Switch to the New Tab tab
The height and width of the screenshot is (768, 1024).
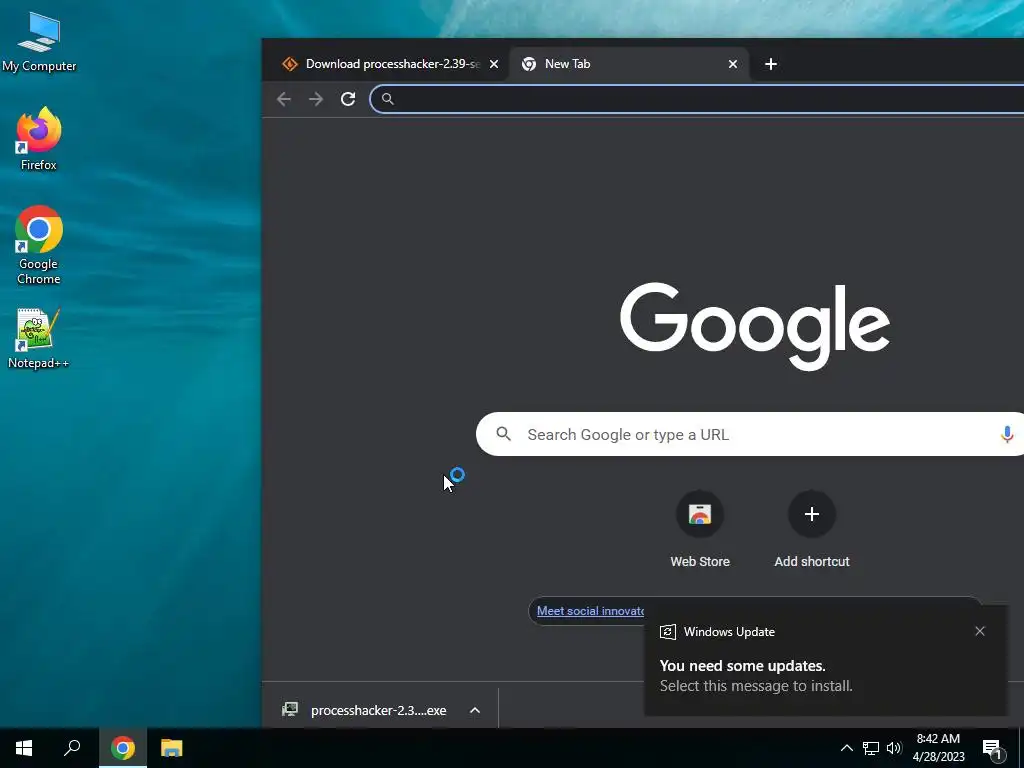click(x=628, y=64)
